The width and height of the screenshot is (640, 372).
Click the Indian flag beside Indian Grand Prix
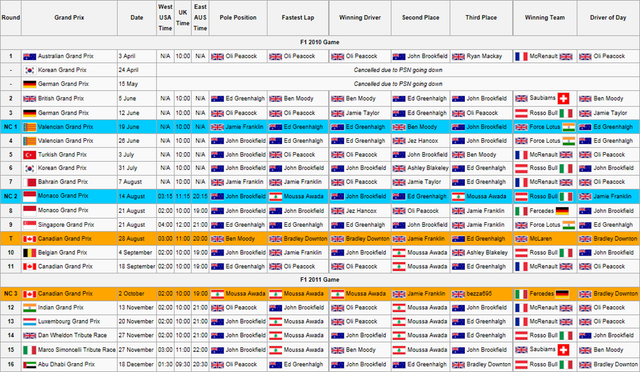point(29,308)
